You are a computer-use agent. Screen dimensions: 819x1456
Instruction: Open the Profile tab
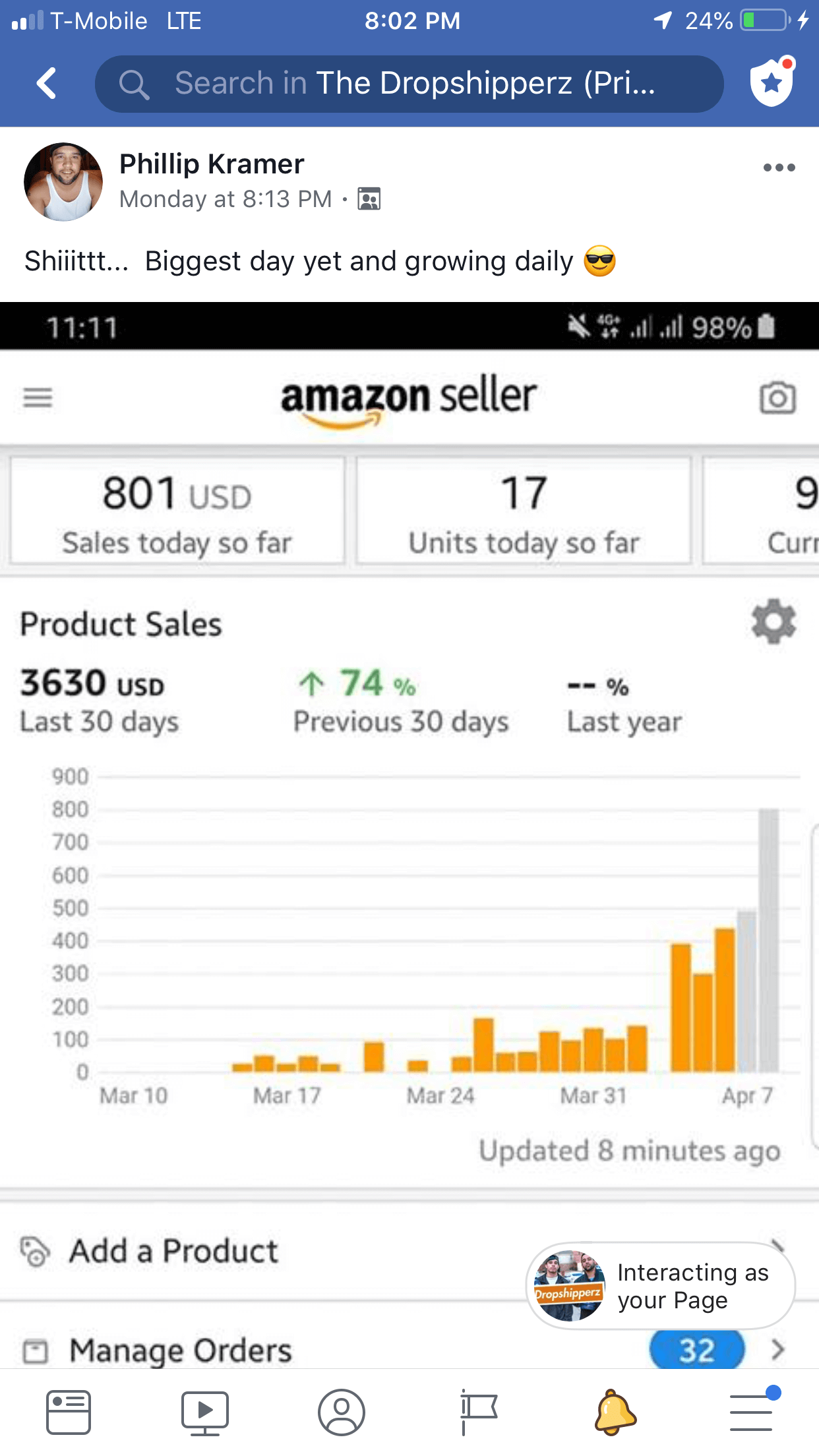point(342,1412)
